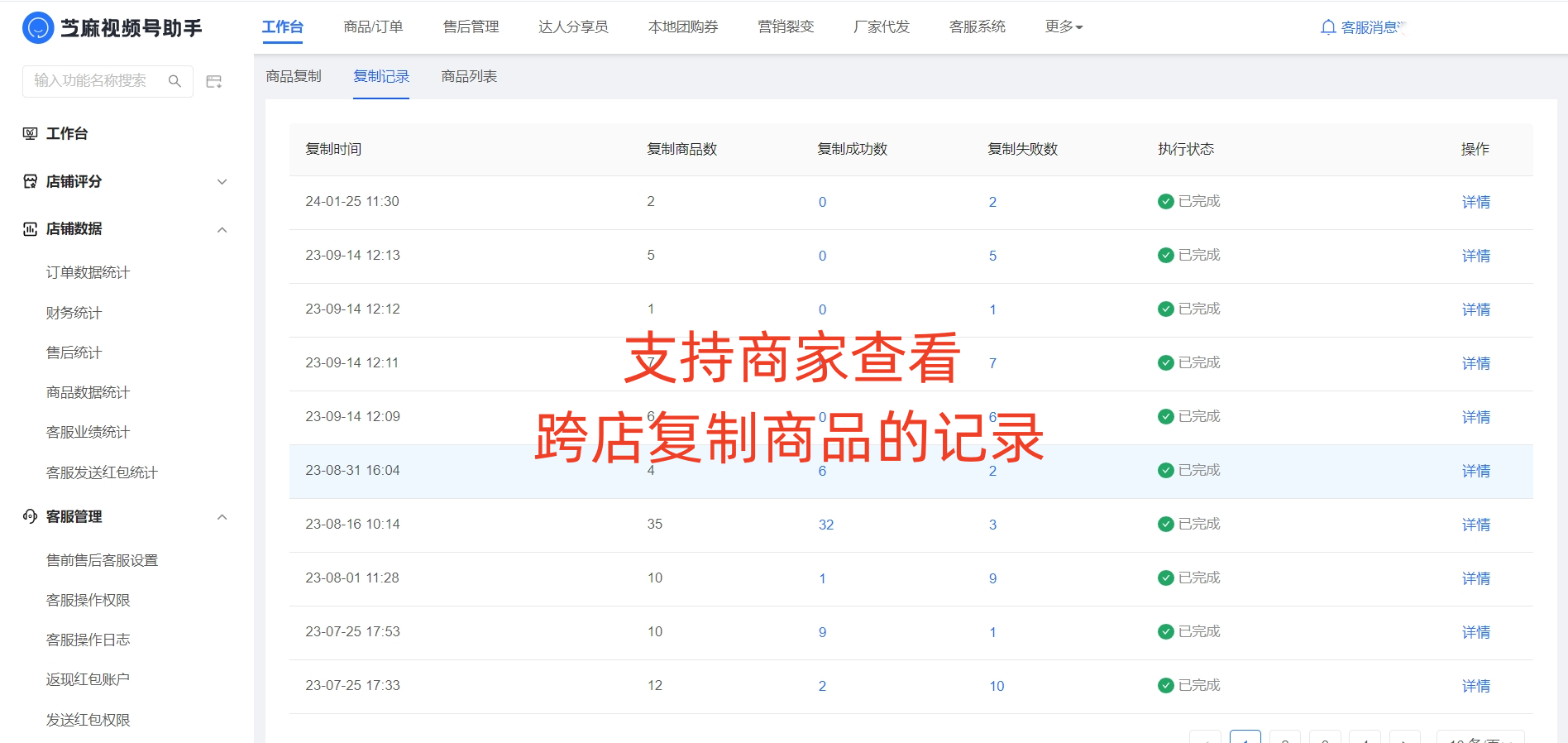Open the 达人分享员 top menu

[573, 27]
